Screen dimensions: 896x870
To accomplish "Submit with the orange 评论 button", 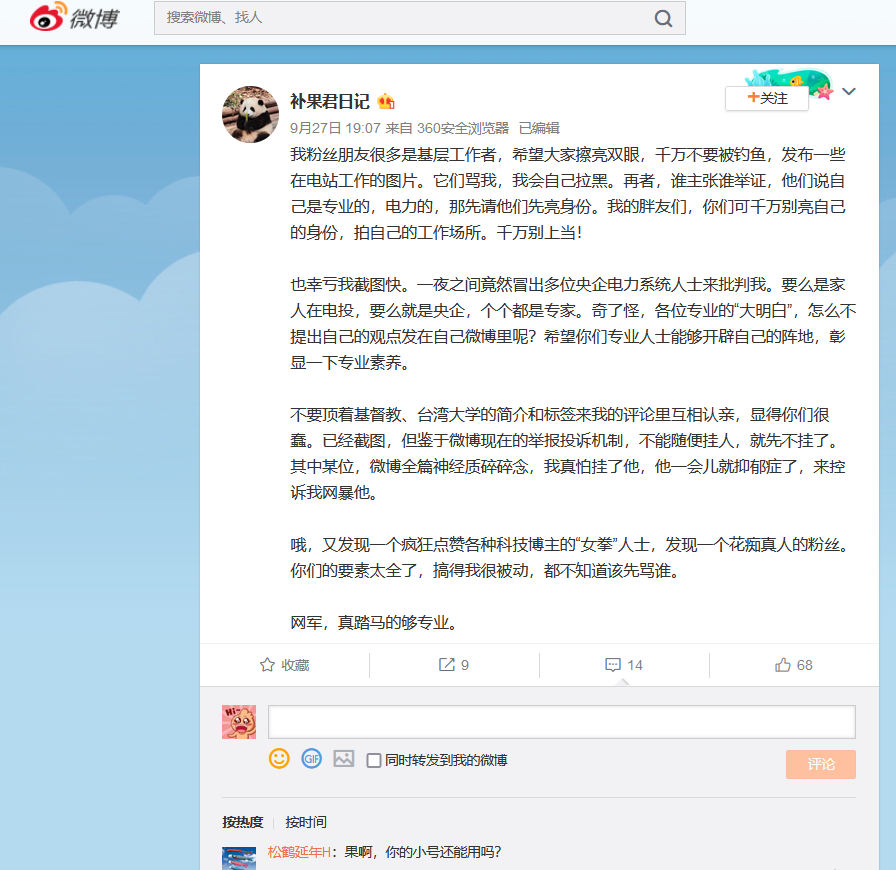I will pos(821,764).
